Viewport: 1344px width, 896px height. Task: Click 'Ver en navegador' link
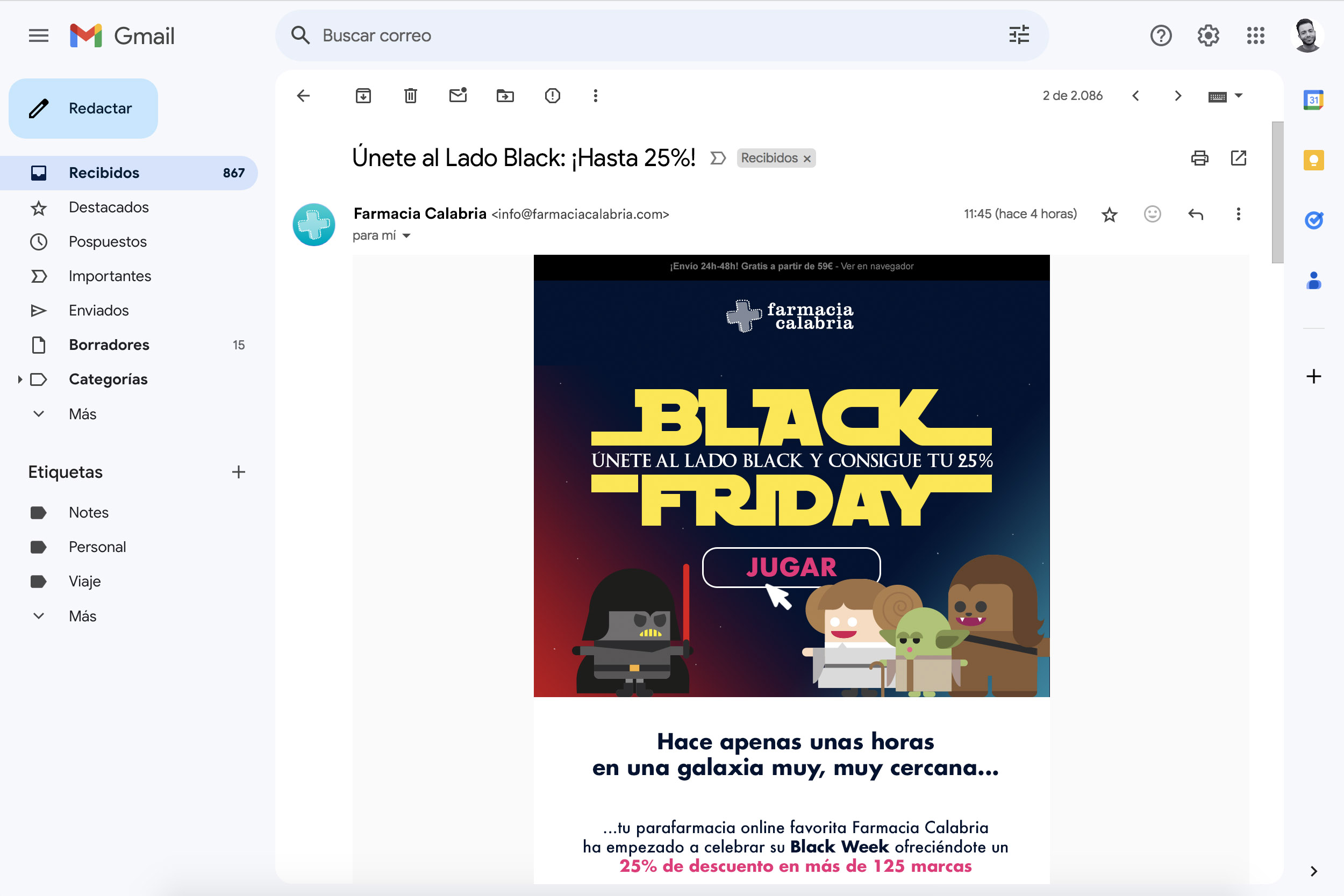tap(877, 266)
